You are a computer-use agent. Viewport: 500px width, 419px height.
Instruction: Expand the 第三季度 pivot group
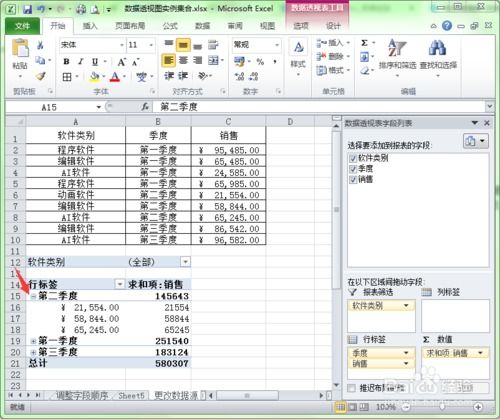pos(33,352)
